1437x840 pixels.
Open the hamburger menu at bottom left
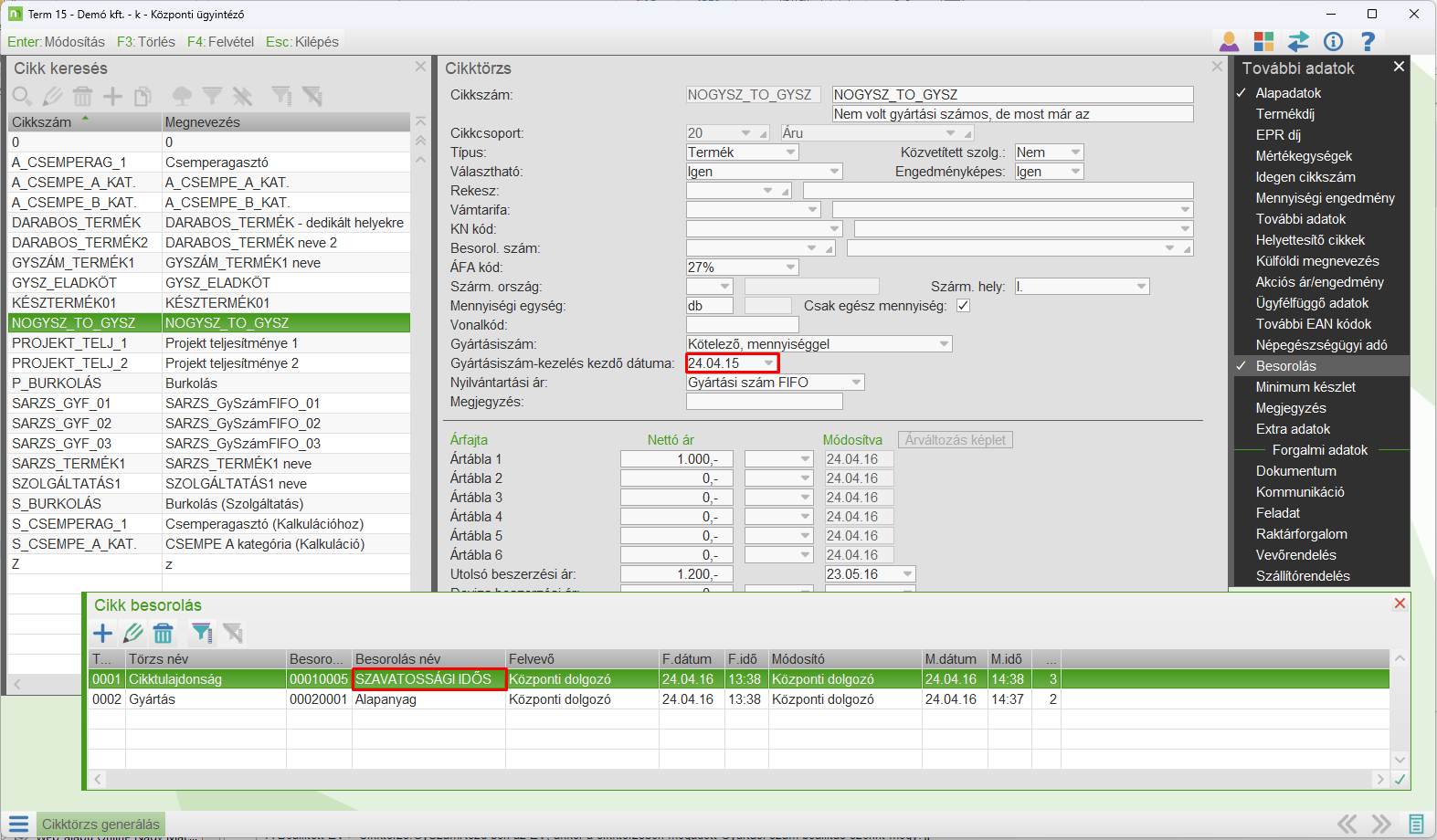(18, 824)
